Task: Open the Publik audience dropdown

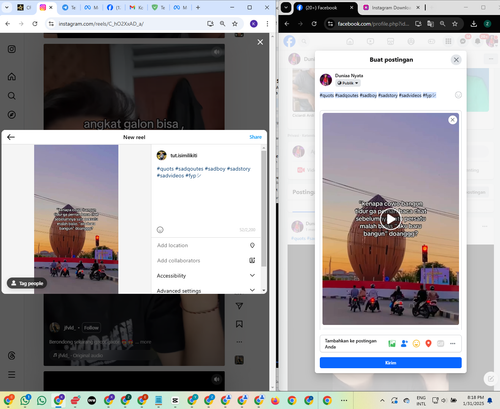Action: (347, 83)
